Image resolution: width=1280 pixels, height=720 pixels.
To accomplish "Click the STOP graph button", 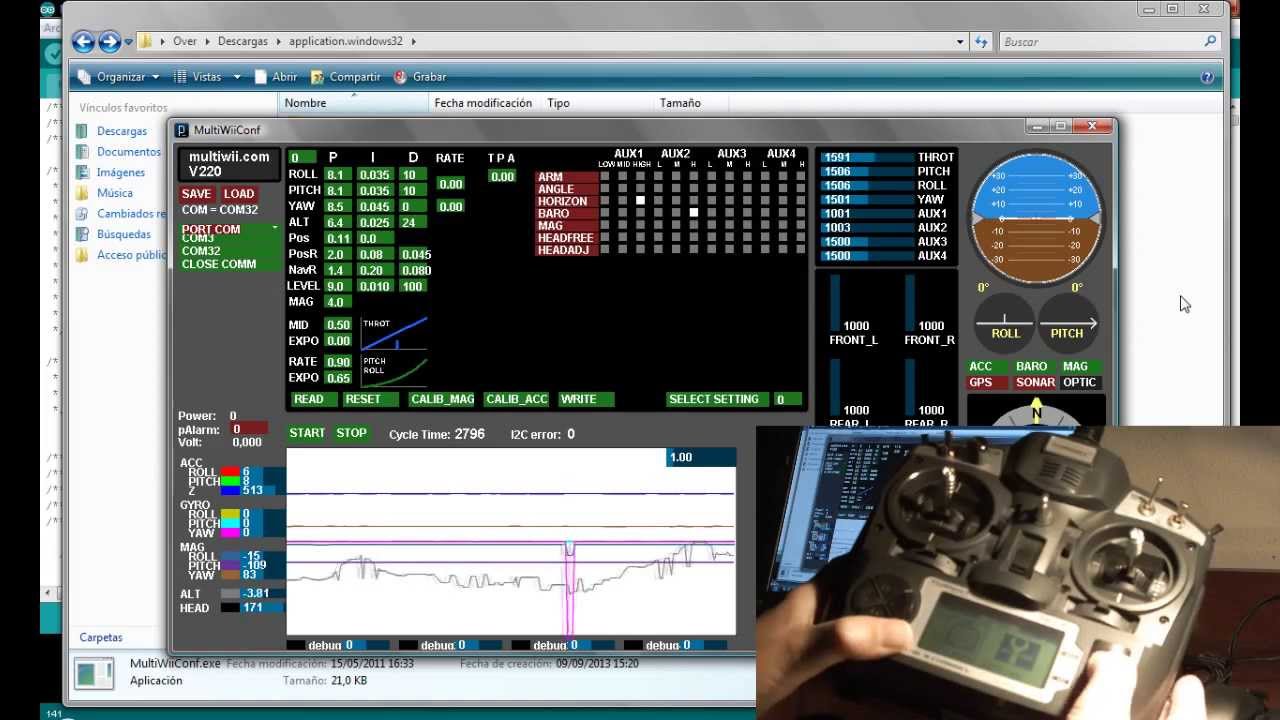I will click(351, 433).
